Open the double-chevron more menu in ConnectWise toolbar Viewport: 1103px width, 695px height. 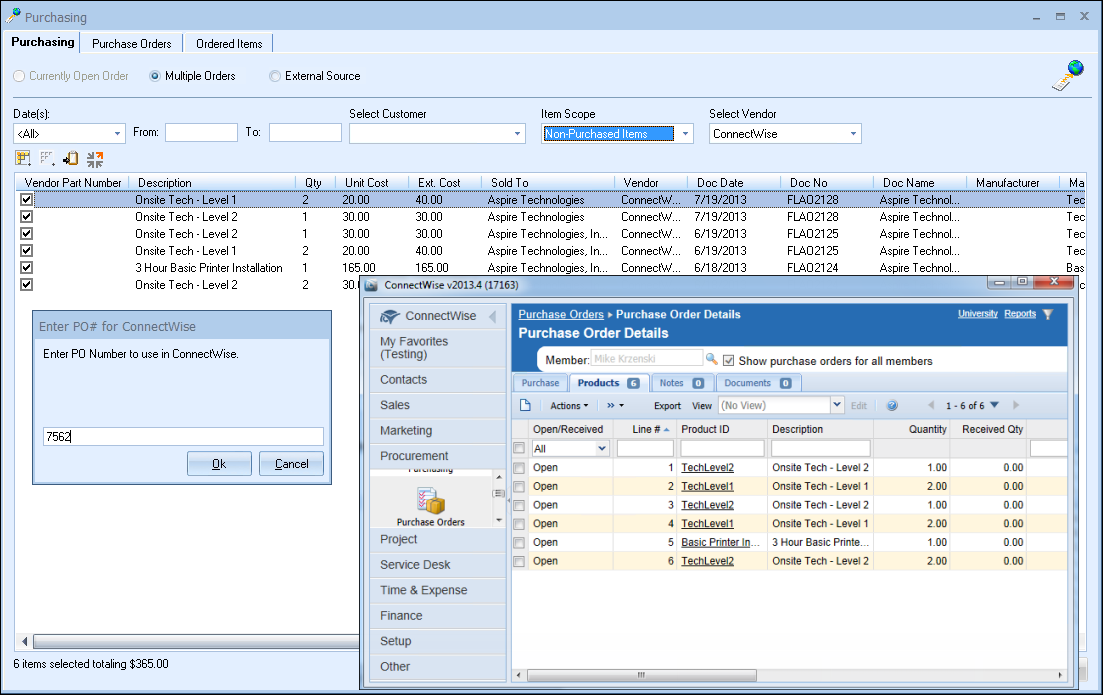pos(616,406)
